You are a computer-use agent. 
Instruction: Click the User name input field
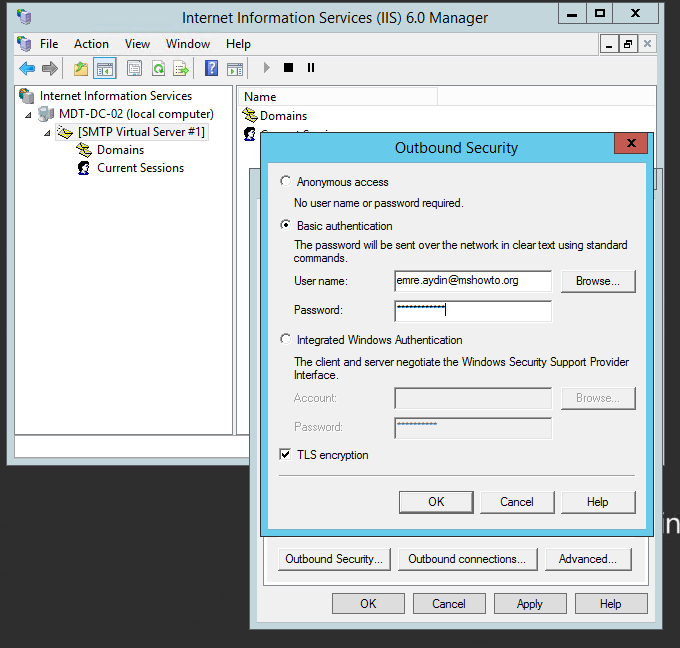tap(473, 281)
